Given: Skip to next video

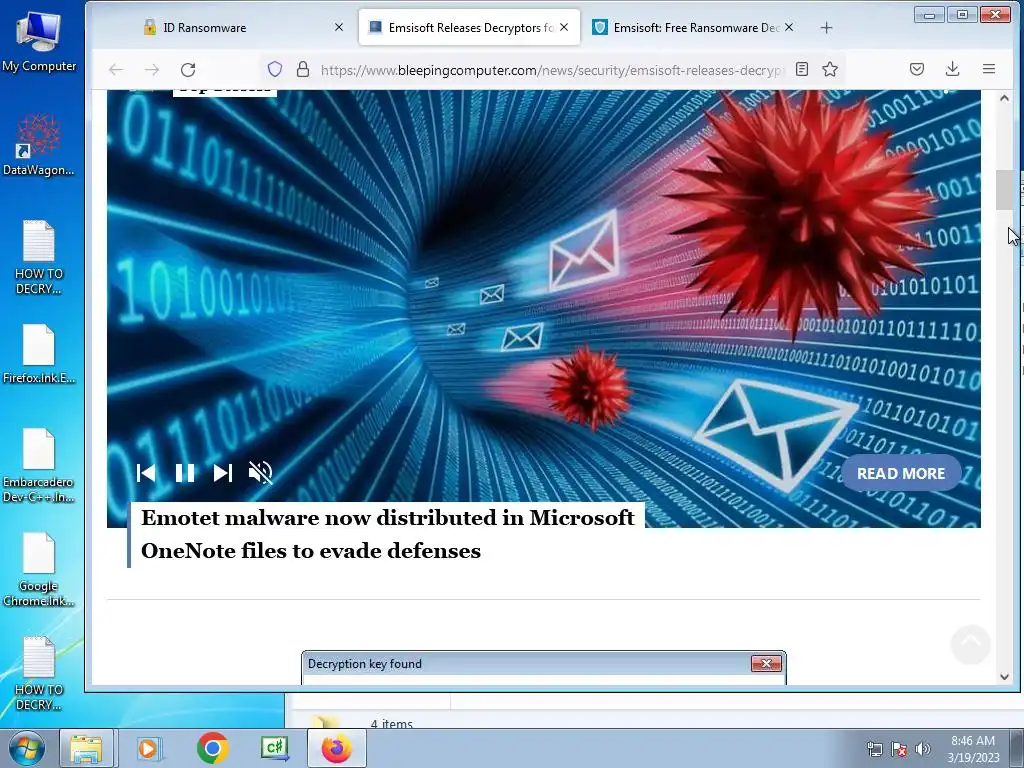Looking at the screenshot, I should pos(223,473).
